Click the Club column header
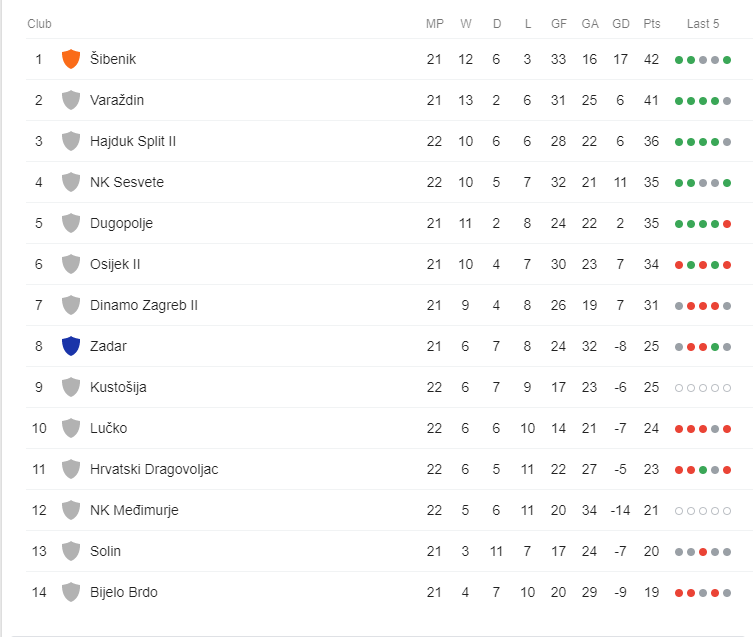This screenshot has height=637, width=753. pos(39,23)
